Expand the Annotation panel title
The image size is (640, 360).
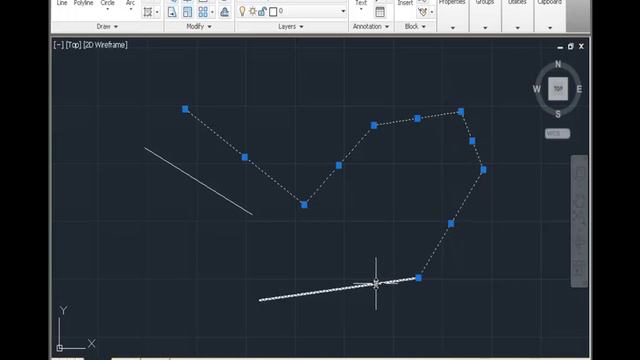click(x=371, y=27)
